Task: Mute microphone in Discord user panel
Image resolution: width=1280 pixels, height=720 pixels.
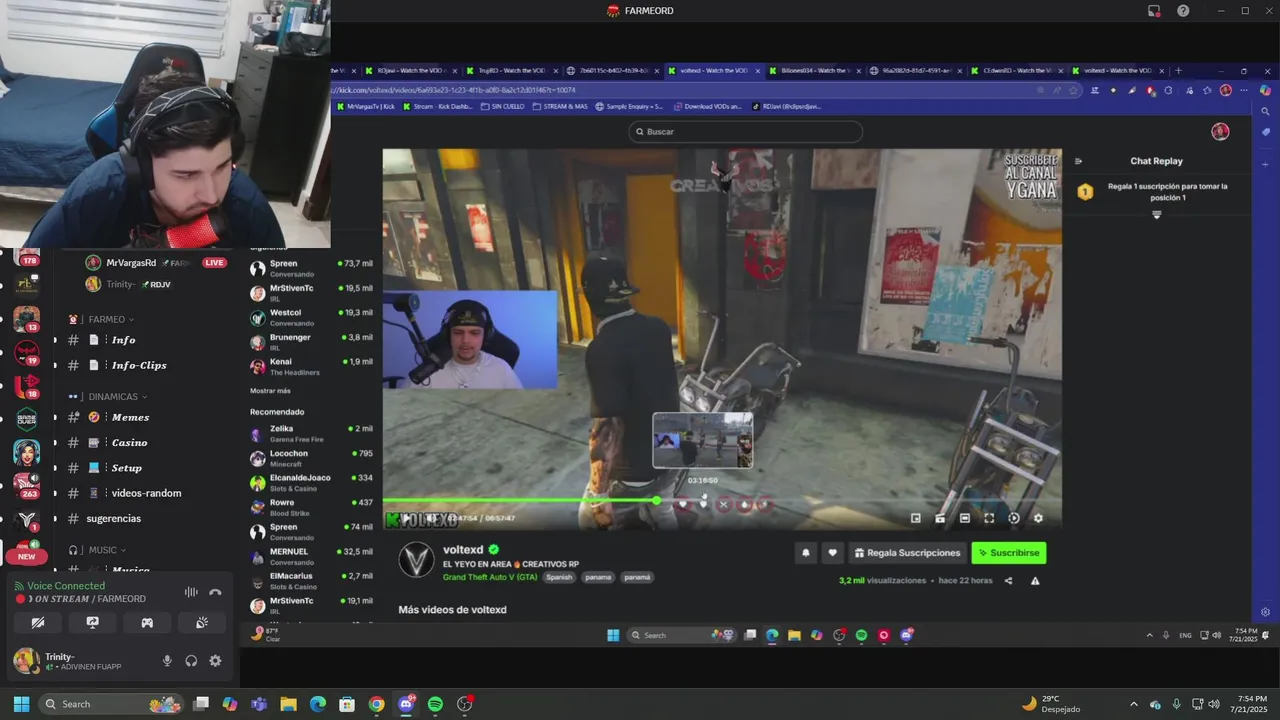Action: click(x=167, y=661)
